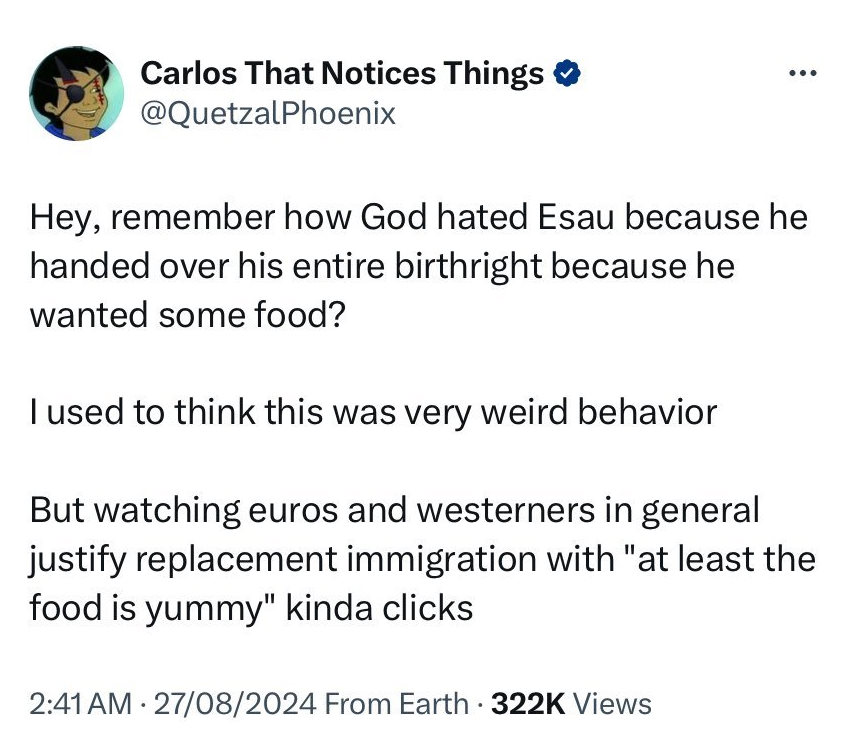Click the From Earth location label
The height and width of the screenshot is (750, 850).
[x=397, y=704]
